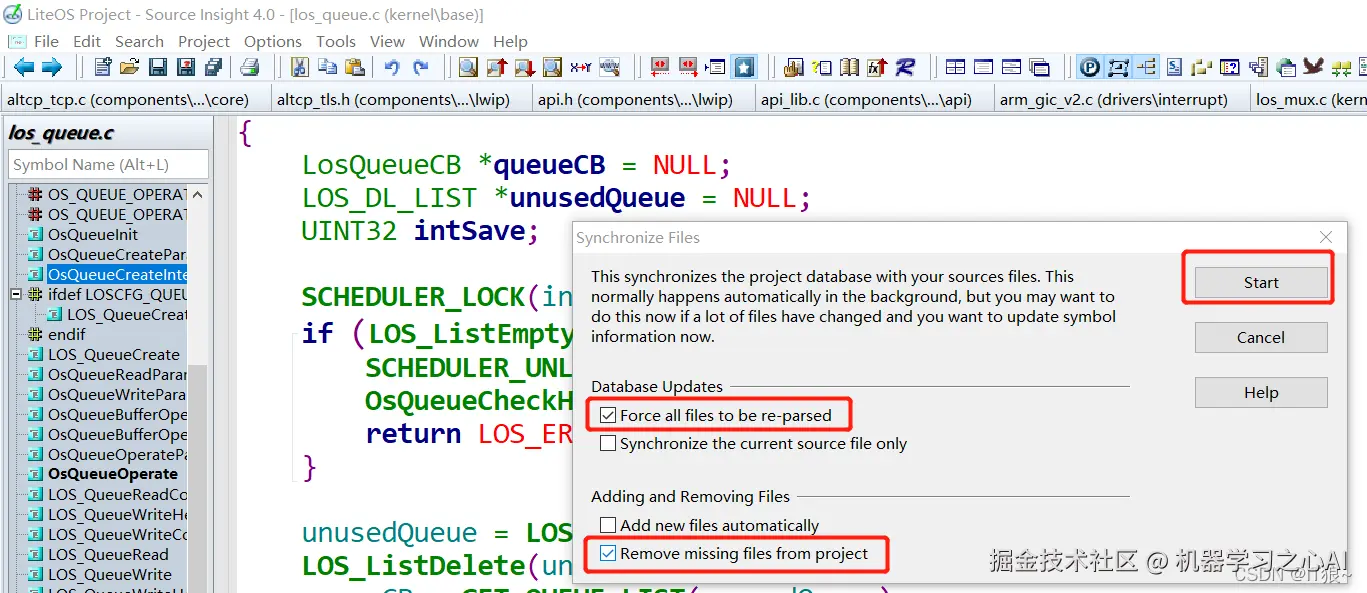Open the Search menu
This screenshot has width=1367, height=593.
(x=139, y=41)
